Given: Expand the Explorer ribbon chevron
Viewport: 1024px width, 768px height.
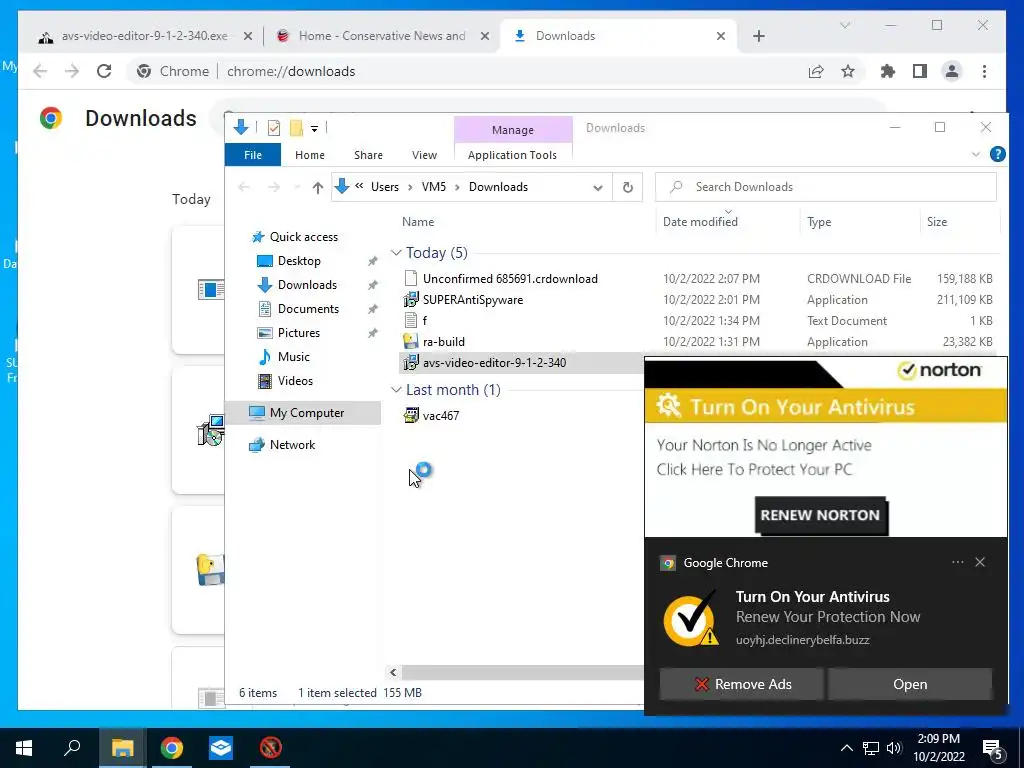Looking at the screenshot, I should point(976,154).
